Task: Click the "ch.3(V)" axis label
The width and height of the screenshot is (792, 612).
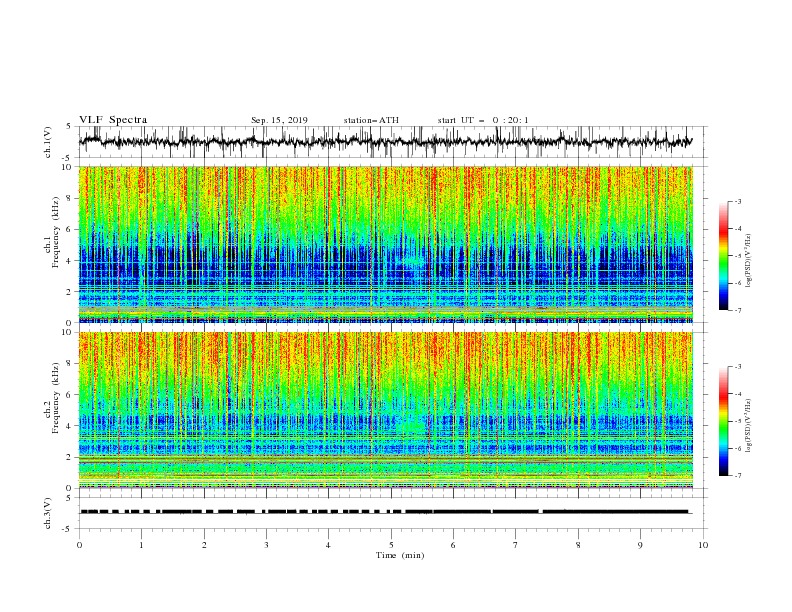Action: click(48, 513)
